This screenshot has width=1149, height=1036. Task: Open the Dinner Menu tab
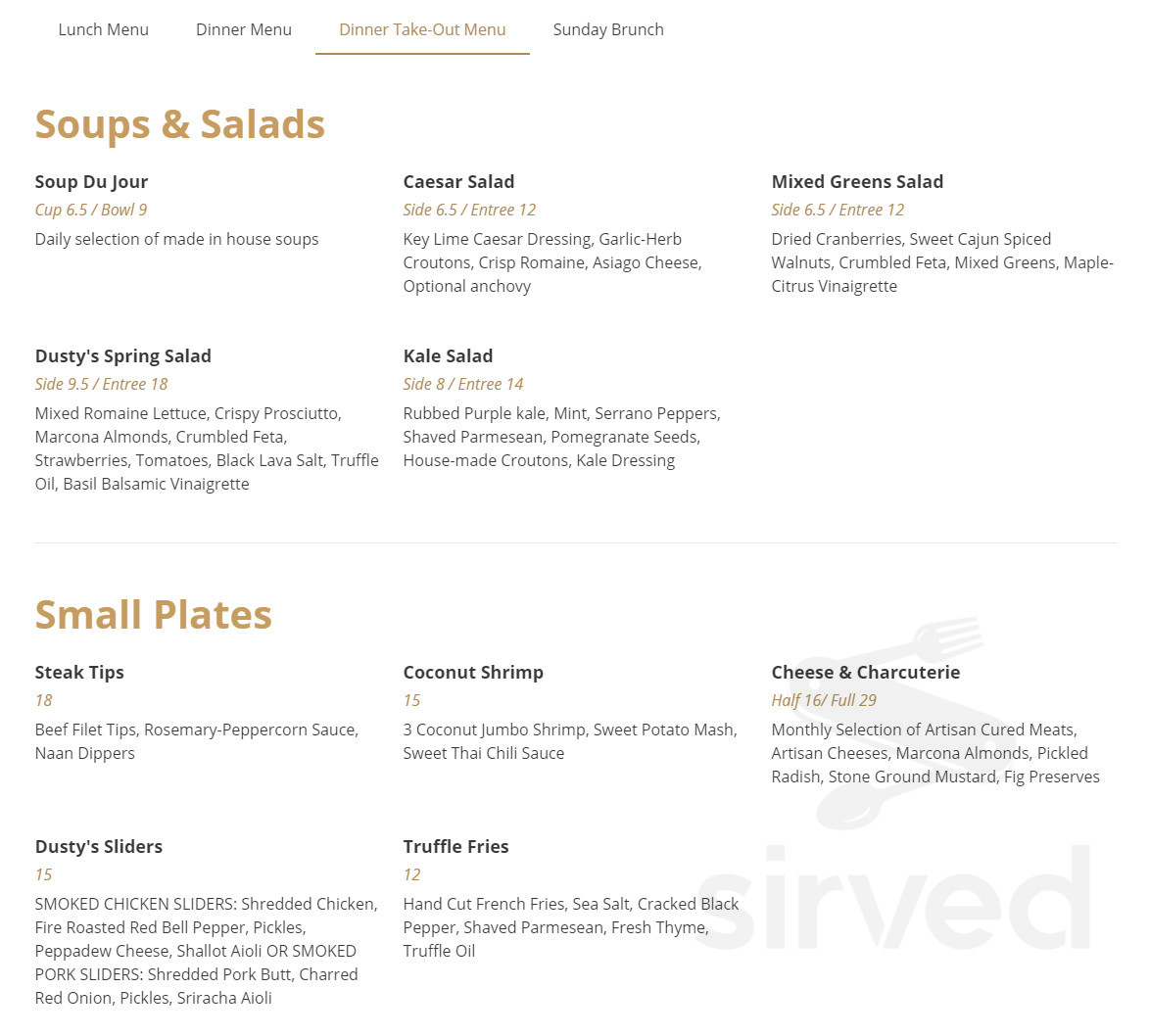click(x=243, y=29)
